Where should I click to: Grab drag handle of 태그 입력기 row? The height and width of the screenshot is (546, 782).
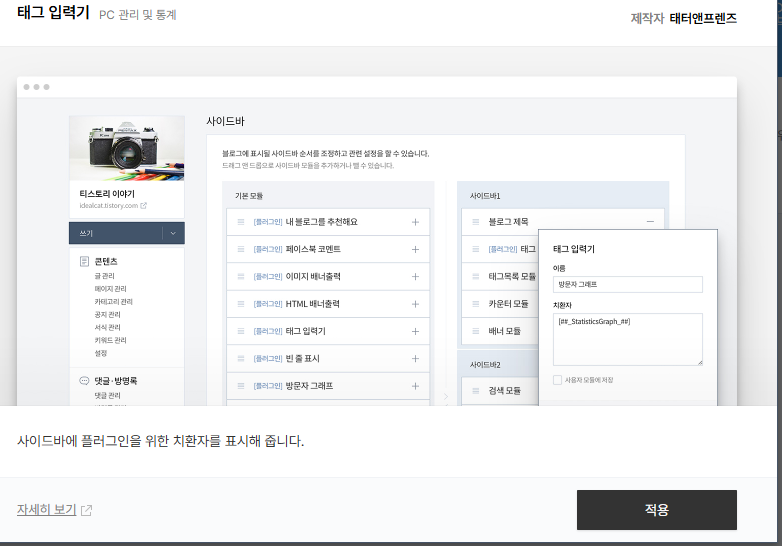[241, 331]
